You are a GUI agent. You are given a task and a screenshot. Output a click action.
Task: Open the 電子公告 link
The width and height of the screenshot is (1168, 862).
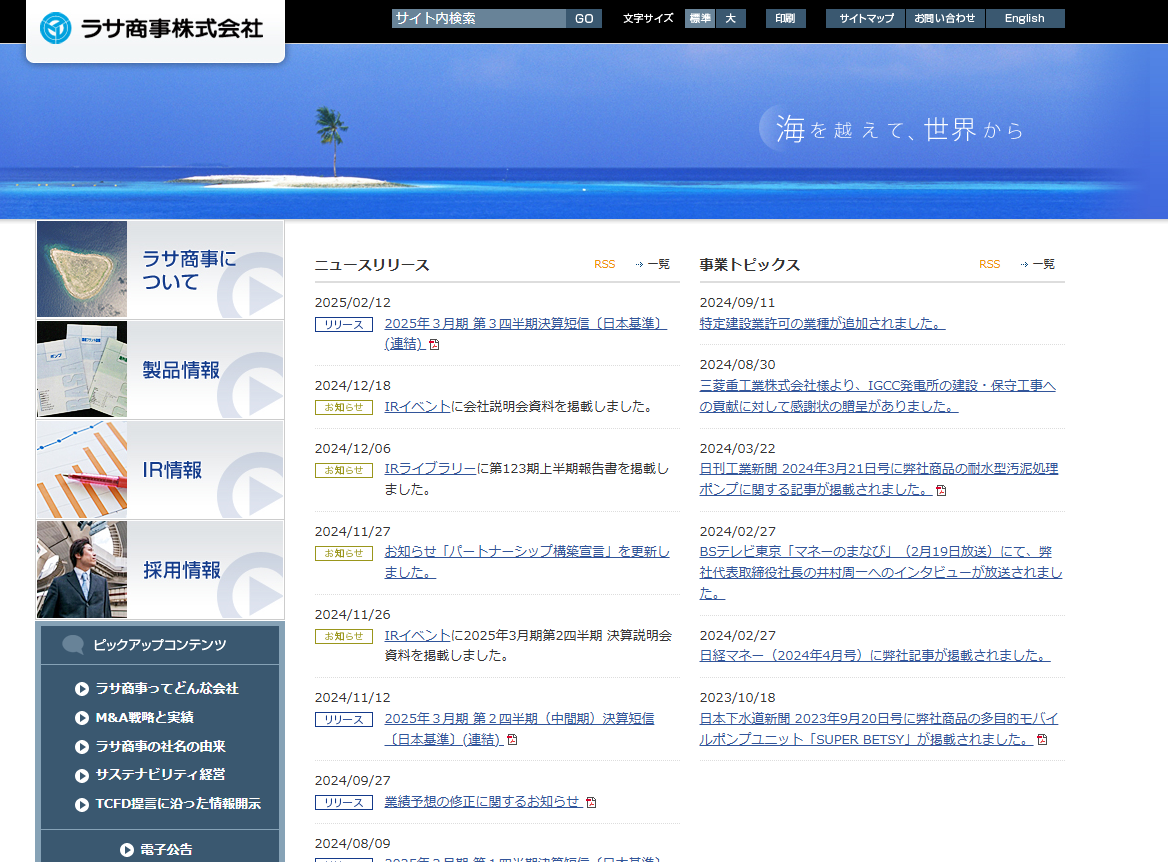tap(166, 850)
